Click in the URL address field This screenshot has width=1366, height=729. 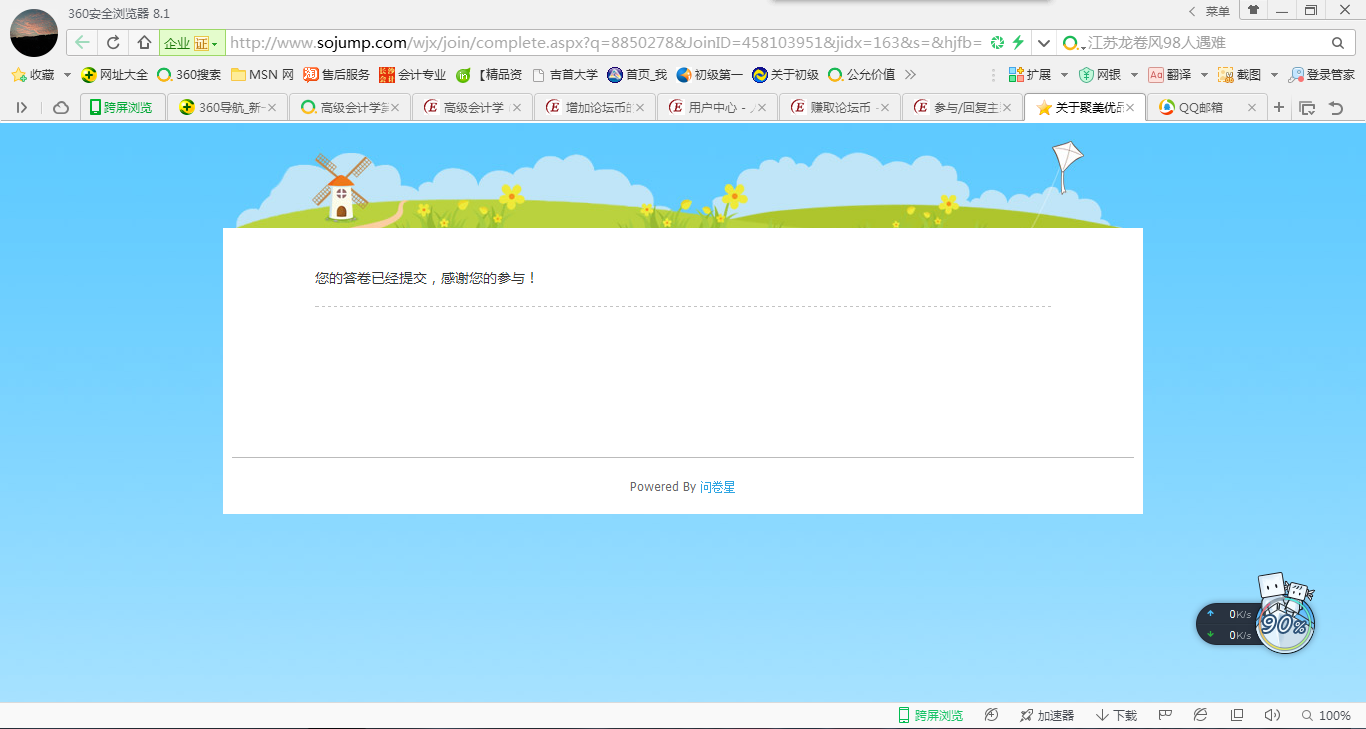606,43
